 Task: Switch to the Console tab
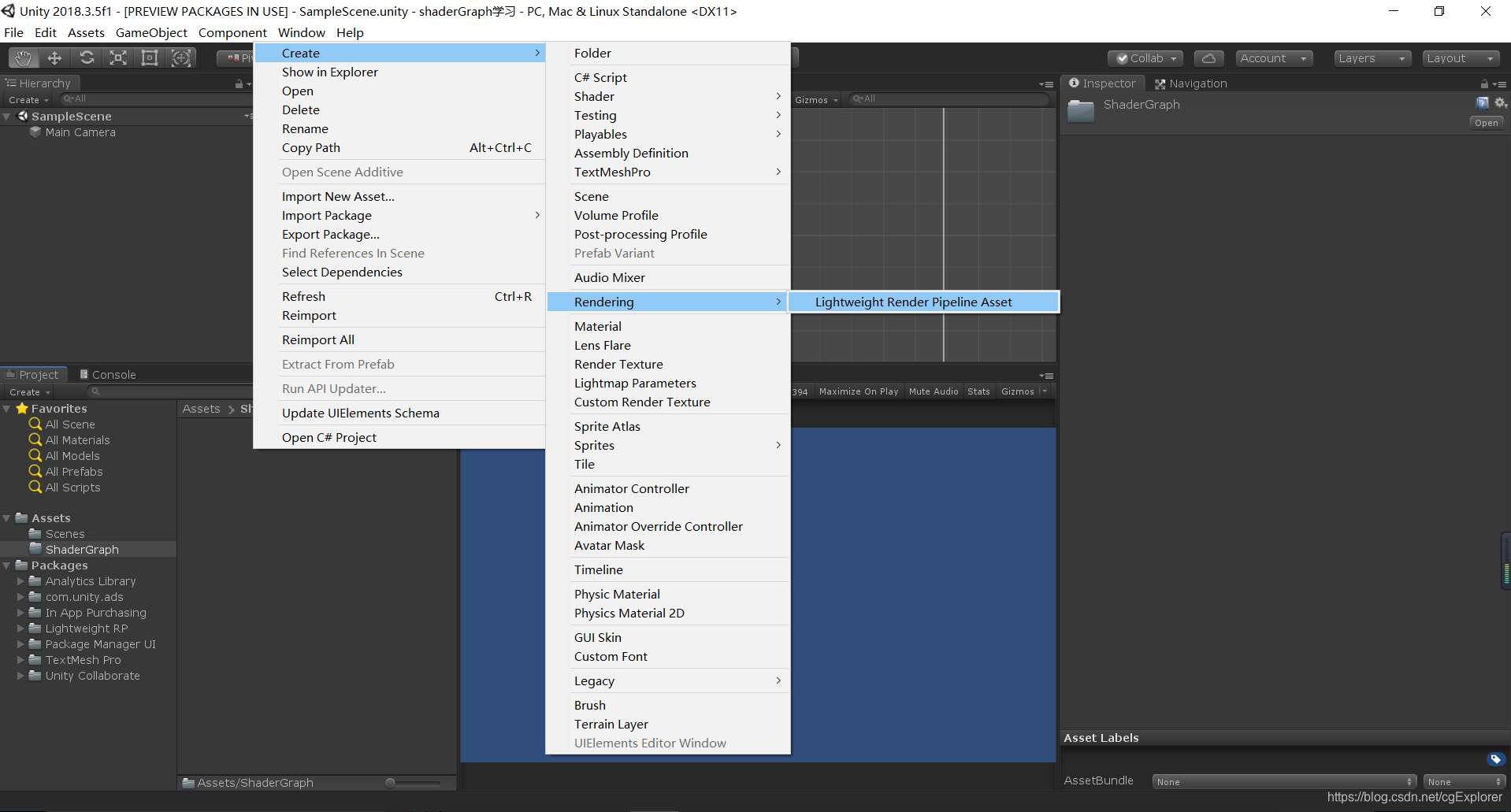tap(108, 375)
